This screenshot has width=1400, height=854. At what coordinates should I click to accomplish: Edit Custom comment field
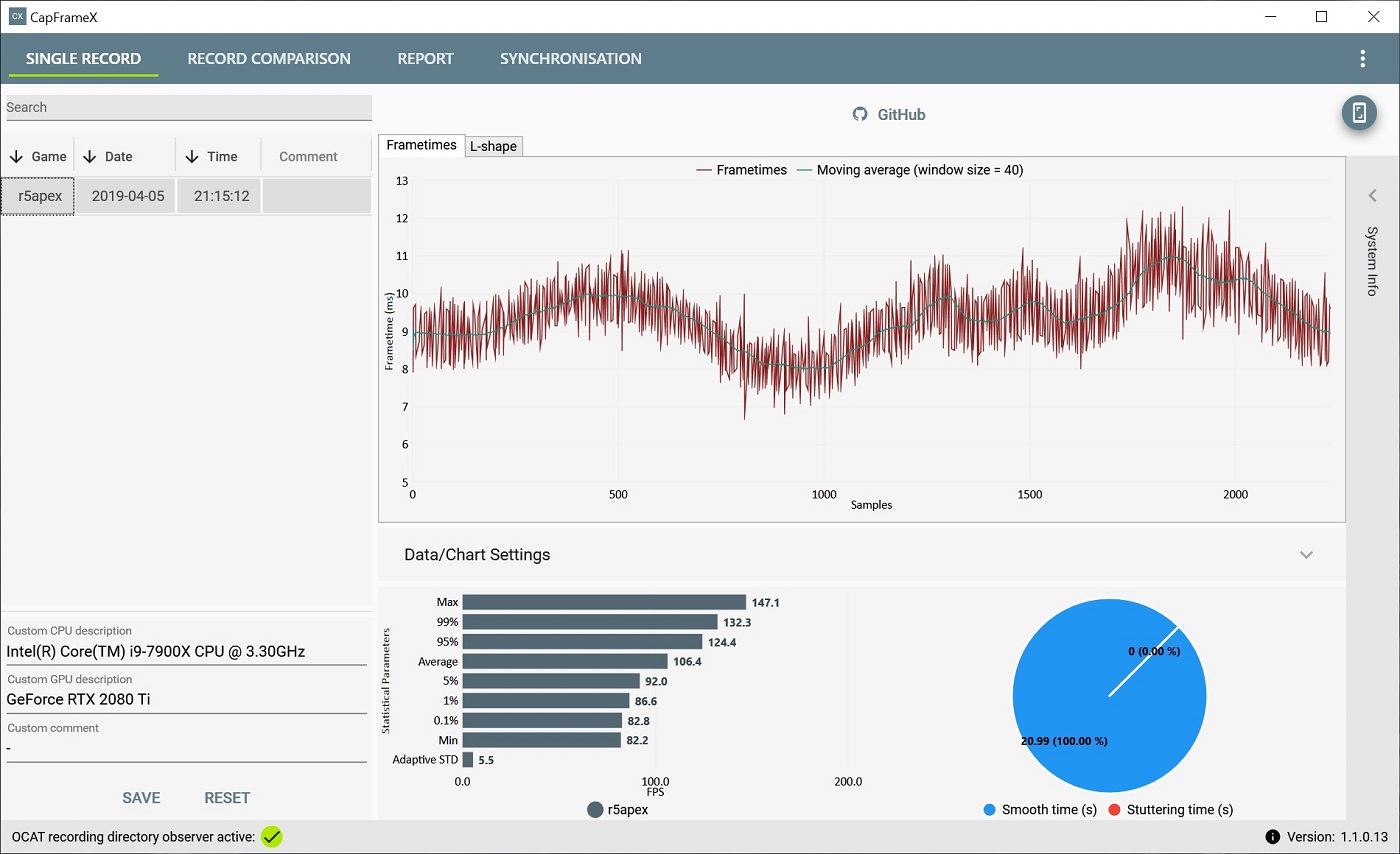click(x=186, y=749)
